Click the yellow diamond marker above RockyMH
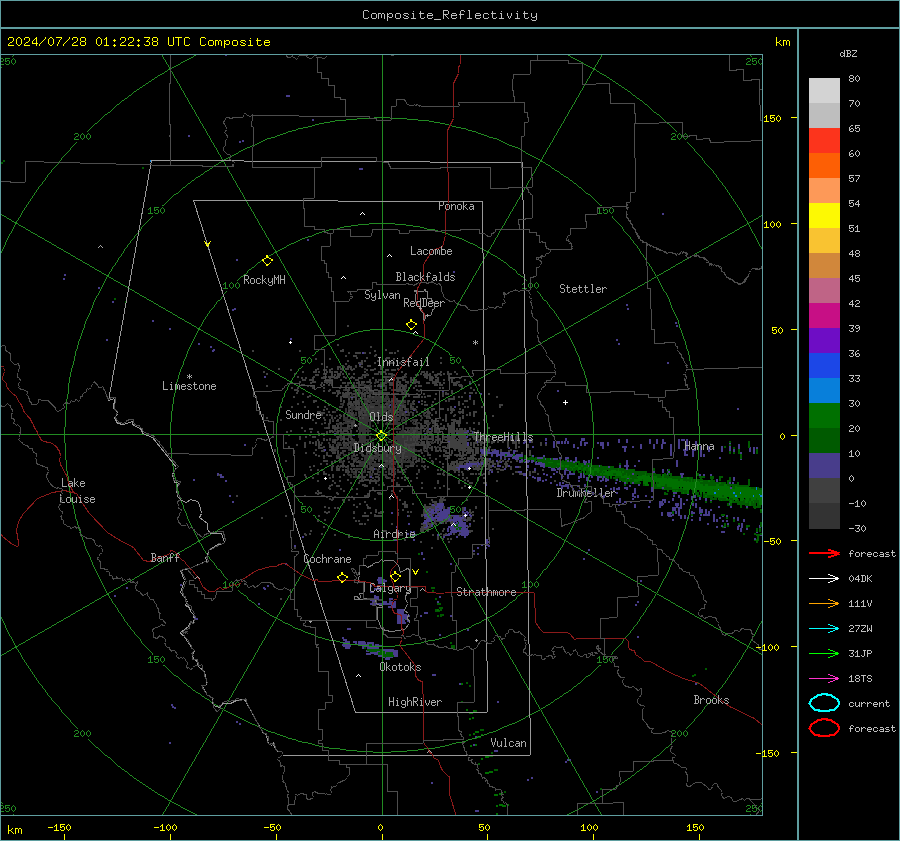The image size is (900, 841). (x=267, y=261)
